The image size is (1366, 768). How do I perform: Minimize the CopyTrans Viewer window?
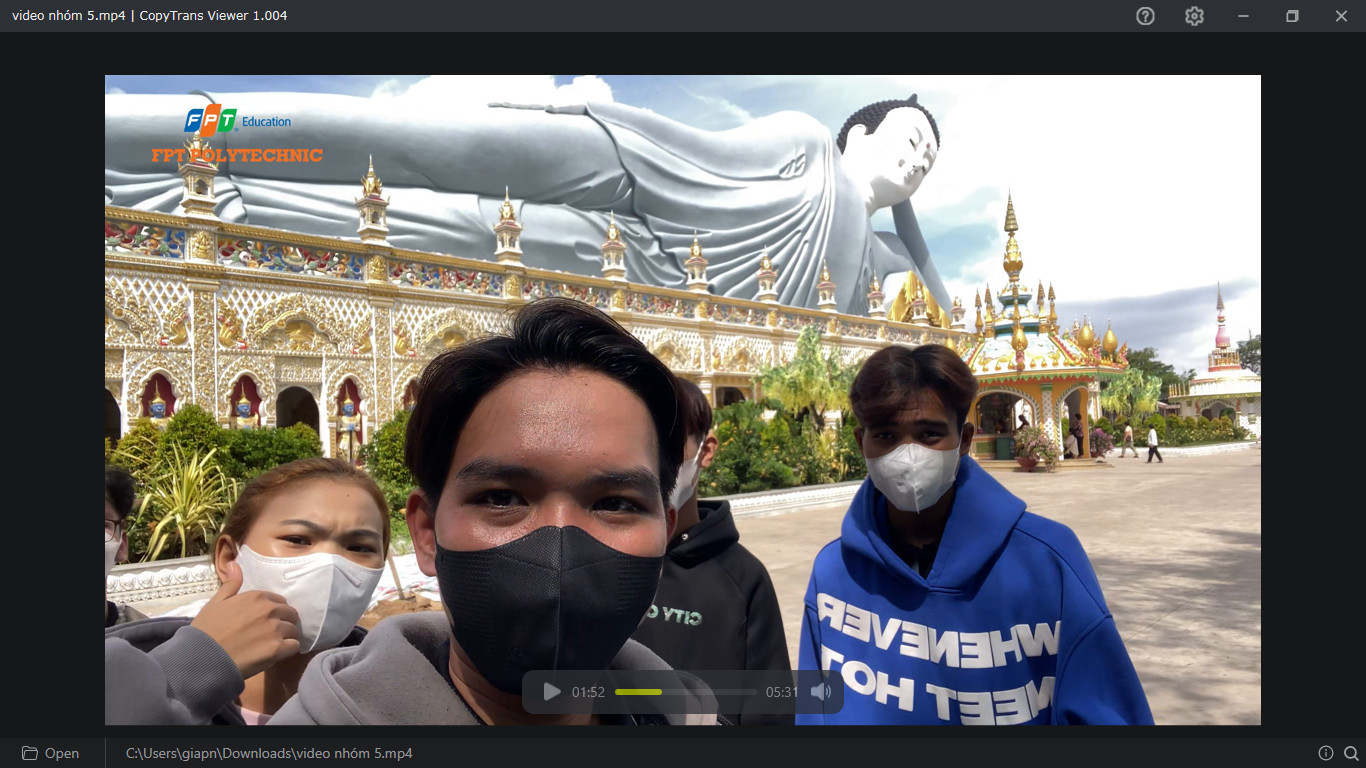click(1243, 16)
